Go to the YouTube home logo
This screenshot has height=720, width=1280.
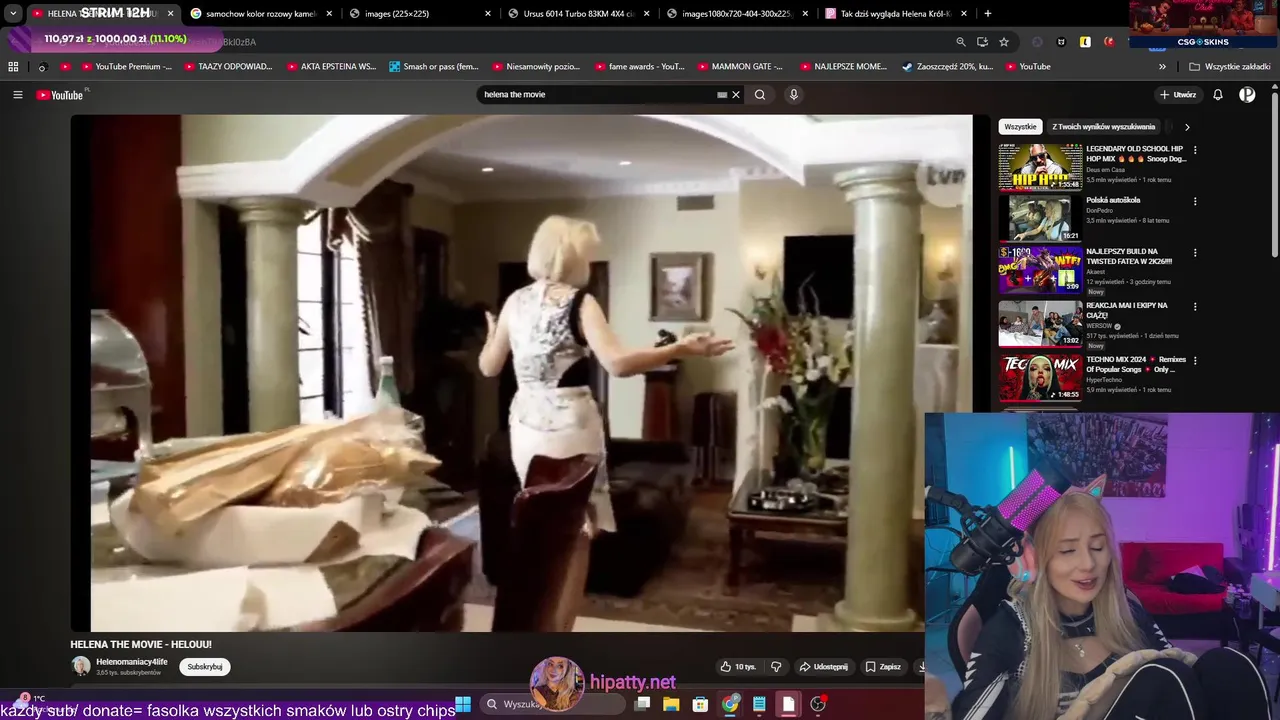60,95
